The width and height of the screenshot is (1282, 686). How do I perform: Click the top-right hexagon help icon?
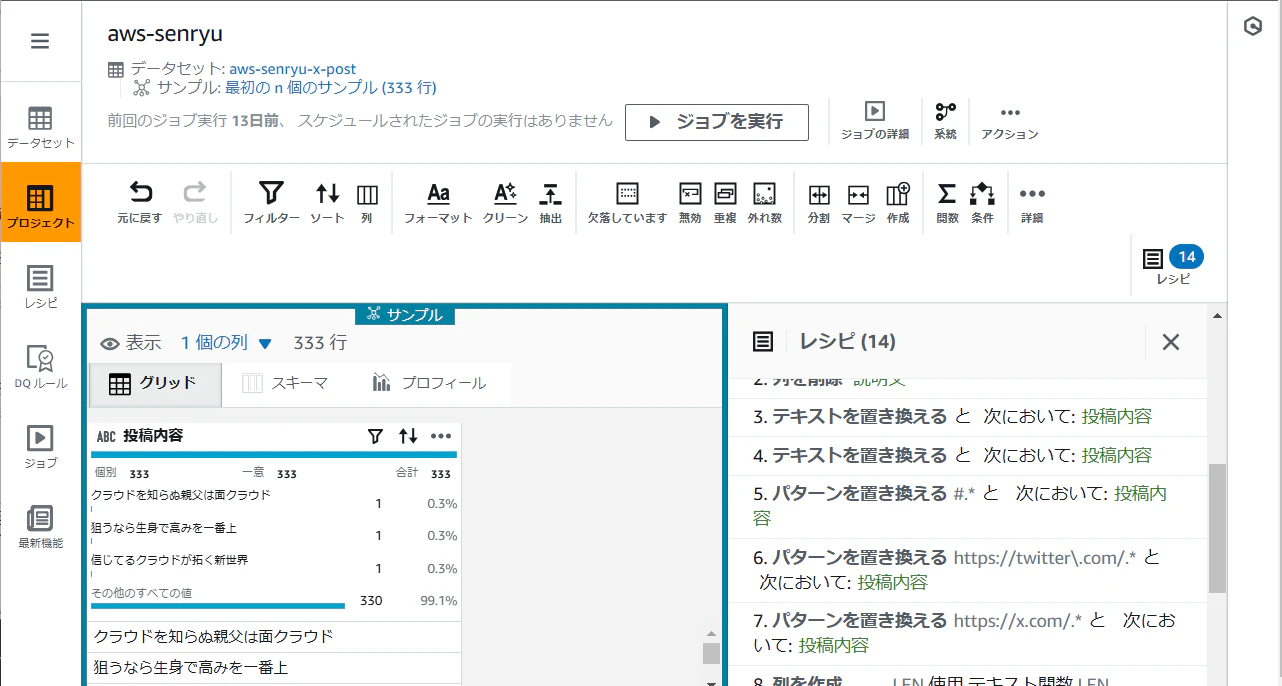point(1253,27)
